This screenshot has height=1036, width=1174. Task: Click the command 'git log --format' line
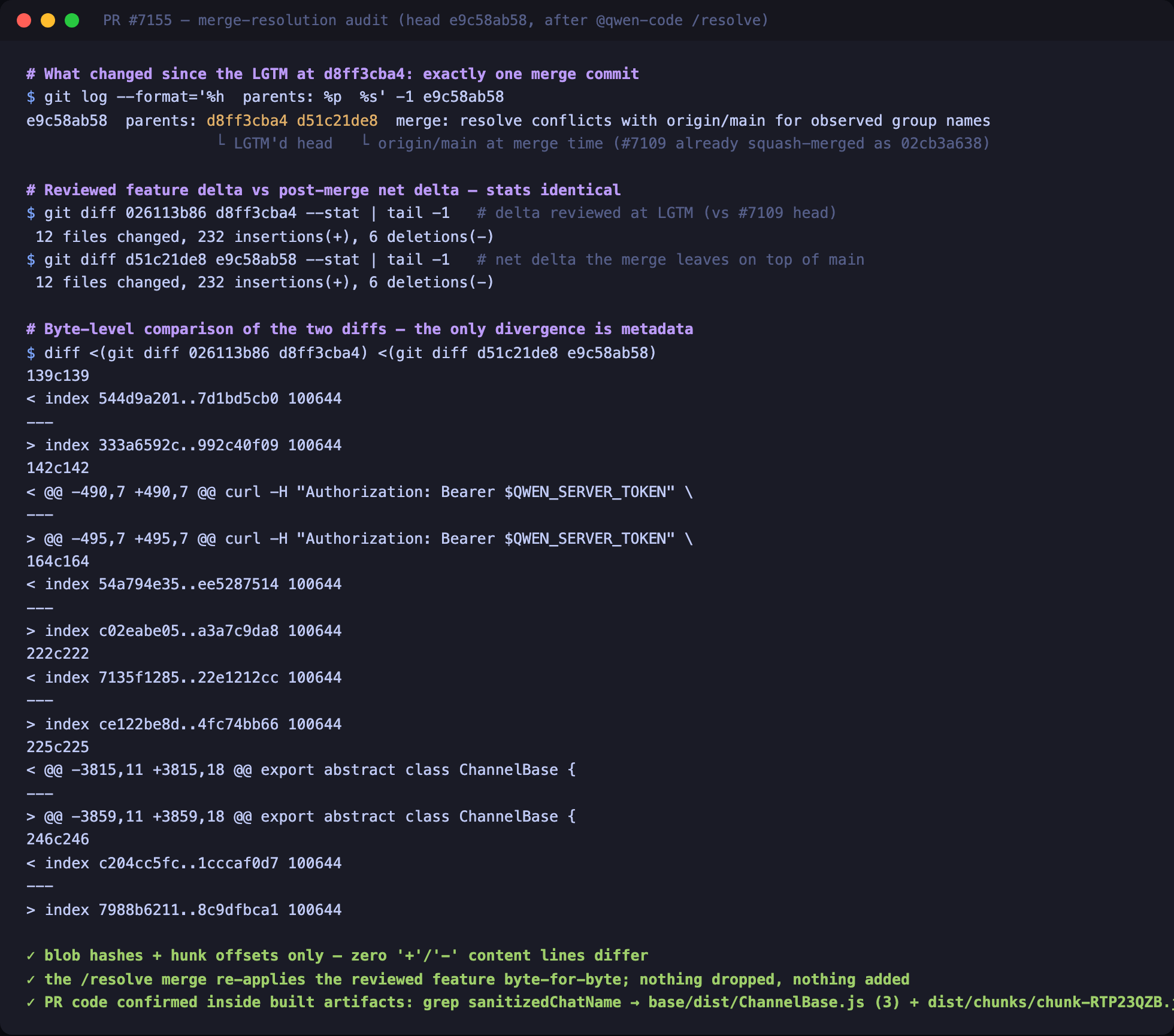(x=265, y=97)
